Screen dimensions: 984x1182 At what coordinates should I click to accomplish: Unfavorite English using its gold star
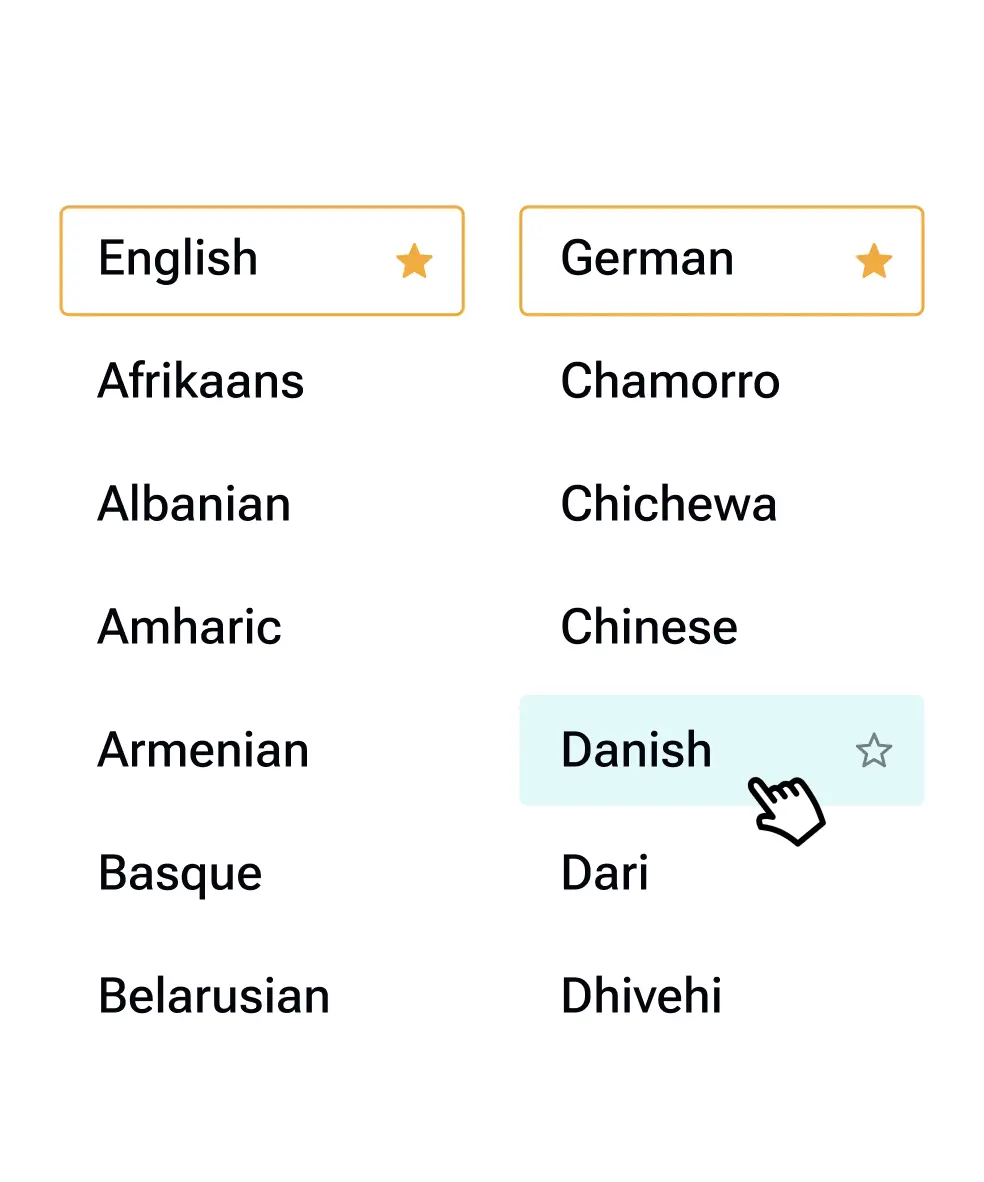point(413,262)
